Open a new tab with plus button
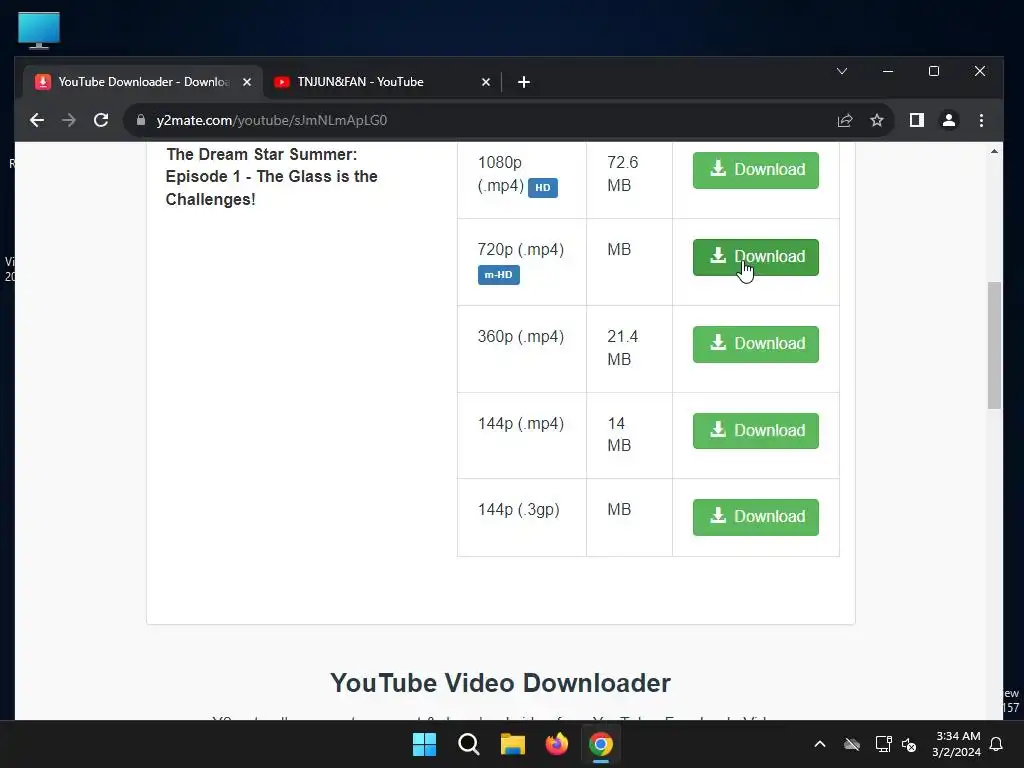This screenshot has width=1024, height=768. (x=524, y=82)
